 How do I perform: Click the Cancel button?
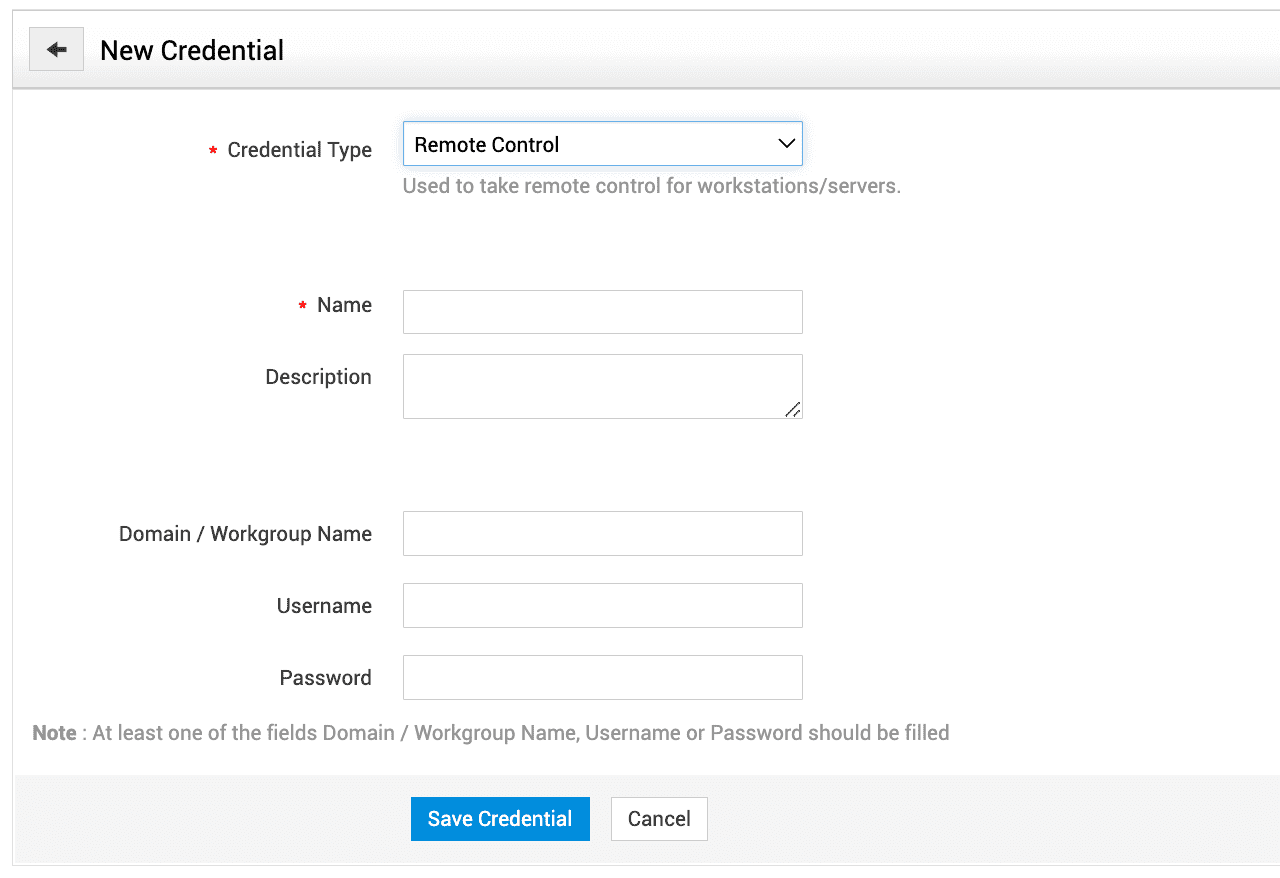point(659,819)
